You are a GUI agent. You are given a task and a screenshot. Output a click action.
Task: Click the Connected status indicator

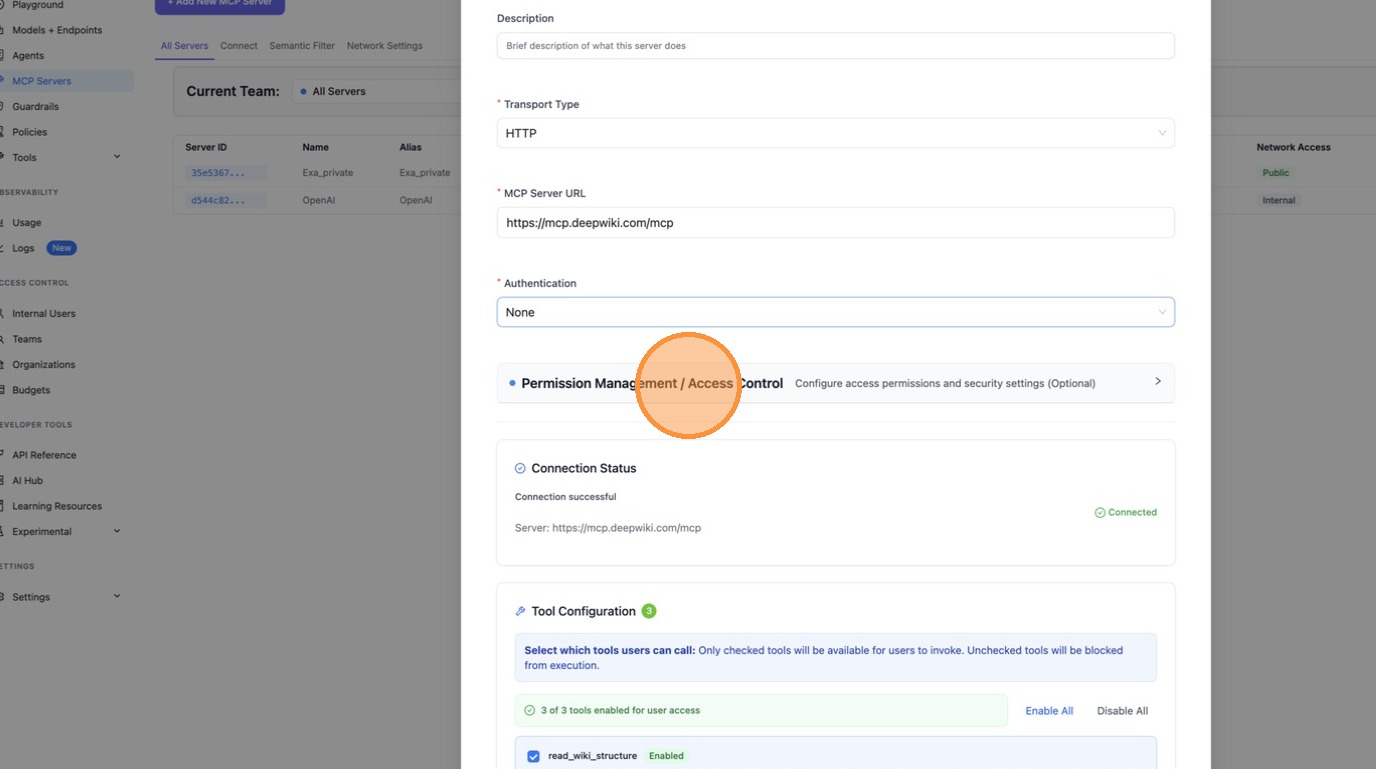coord(1126,512)
